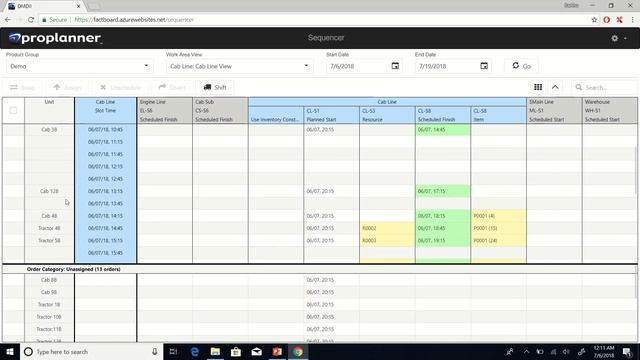
Task: Click the CL-S1 Planned Start column header
Action: pyautogui.click(x=331, y=115)
